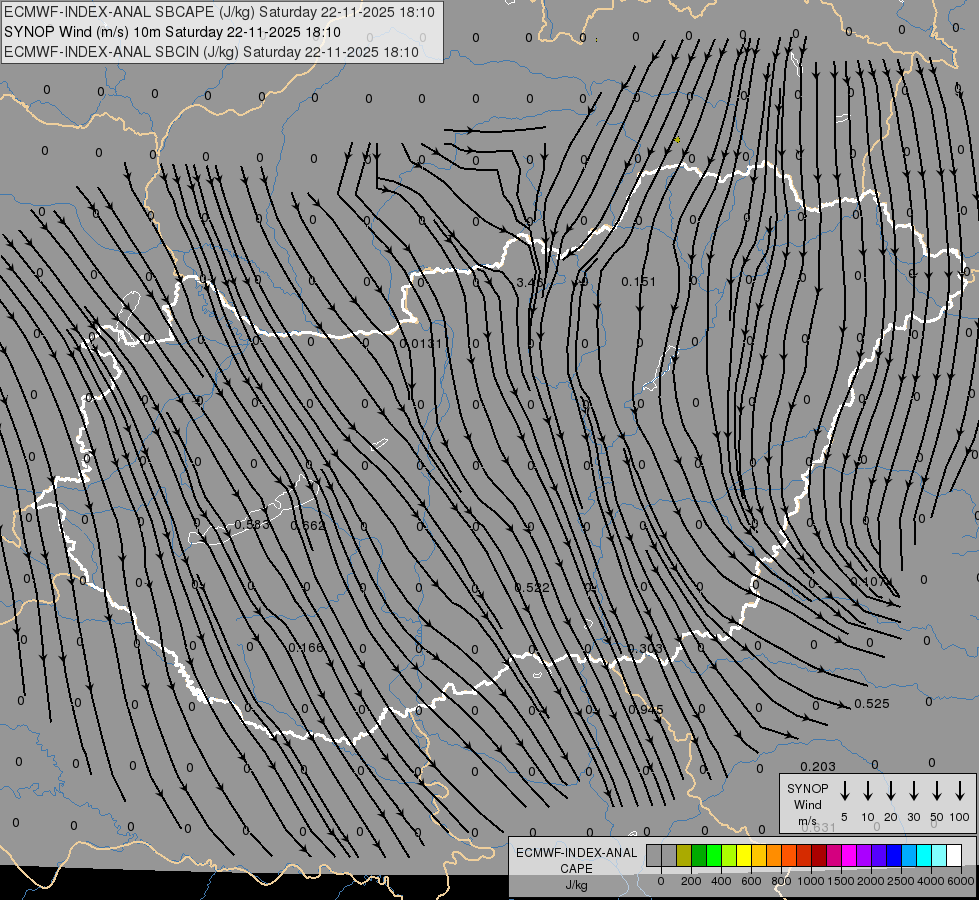Screen dimensions: 979x900
Task: Pick the bright green CAPE legend swatch
Action: tap(714, 855)
